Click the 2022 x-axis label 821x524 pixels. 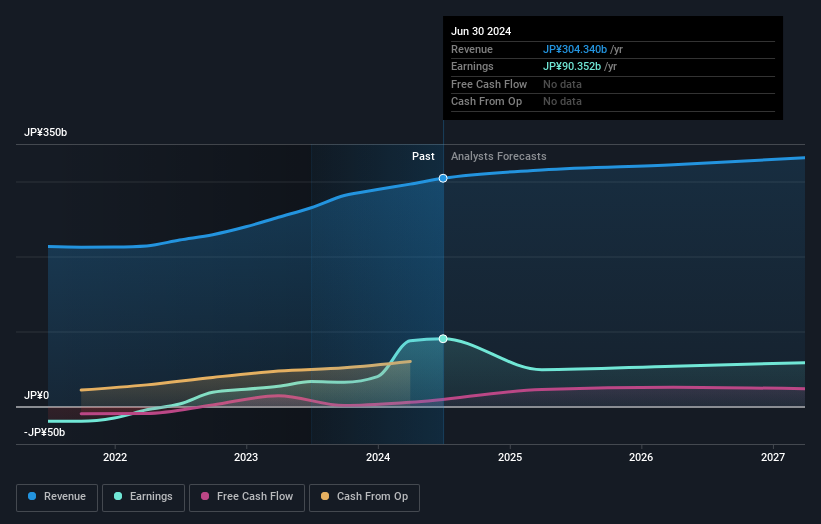coord(115,458)
